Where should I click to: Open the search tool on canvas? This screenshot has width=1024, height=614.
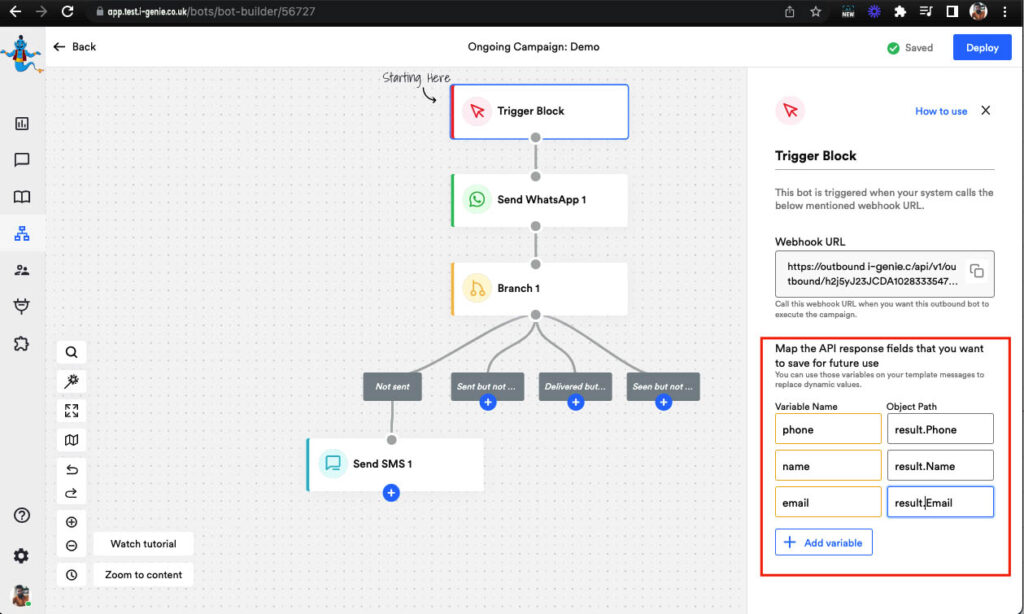point(72,352)
